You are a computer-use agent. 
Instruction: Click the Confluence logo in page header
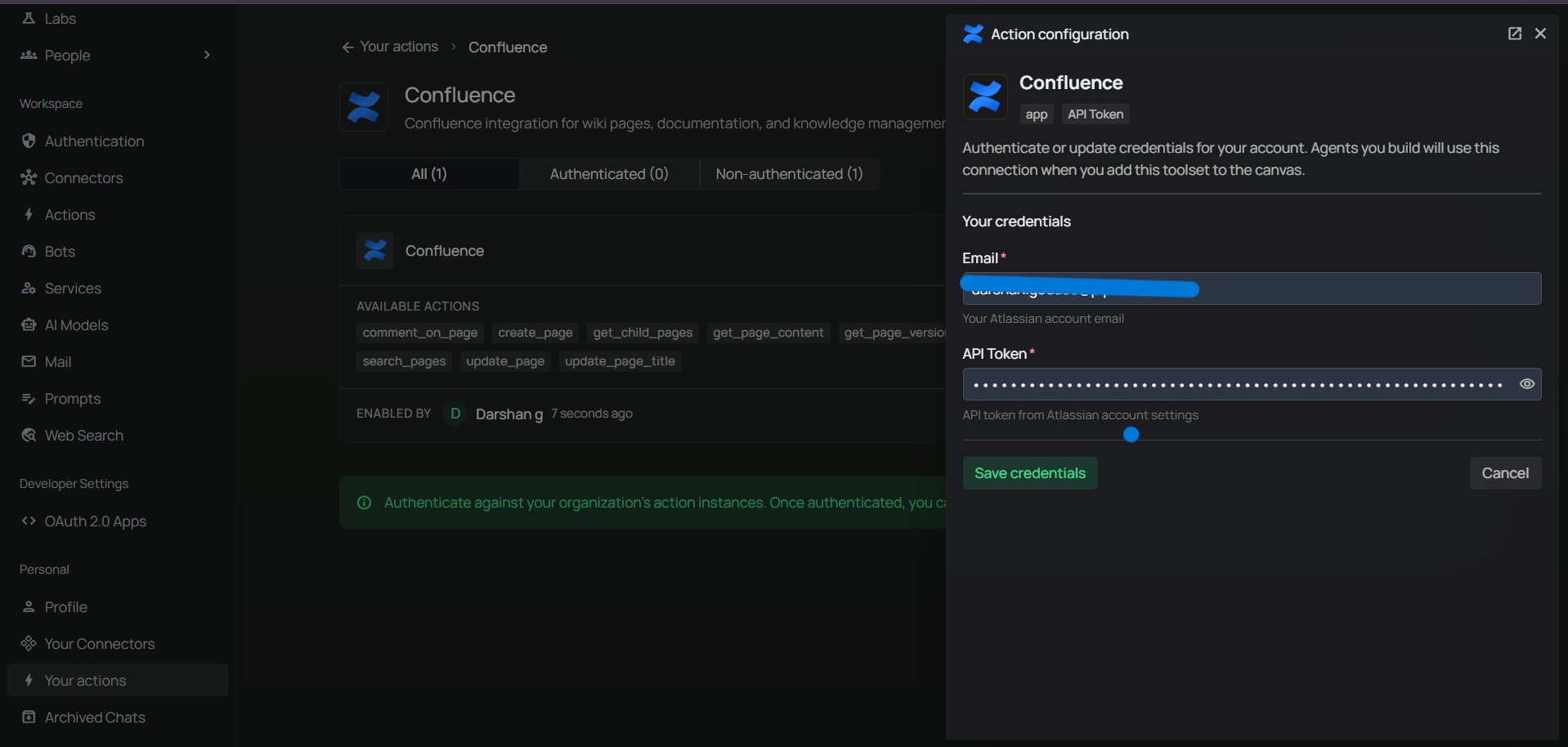coord(364,106)
